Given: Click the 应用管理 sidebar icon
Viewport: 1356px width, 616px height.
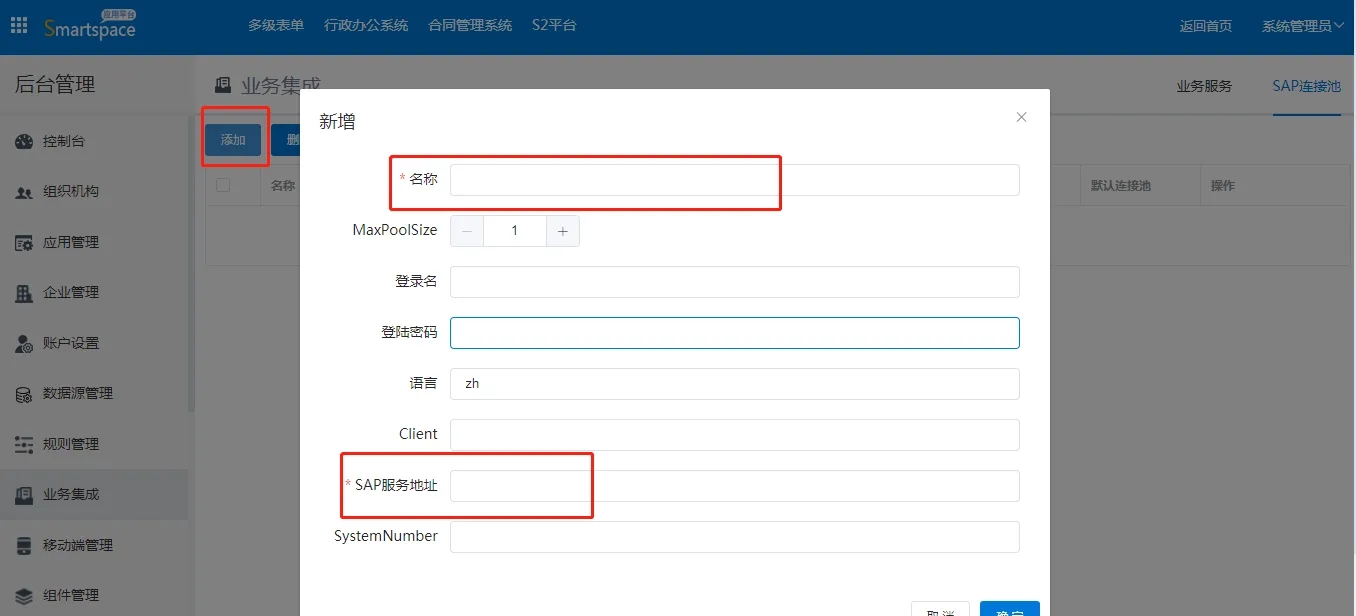Looking at the screenshot, I should pos(24,243).
